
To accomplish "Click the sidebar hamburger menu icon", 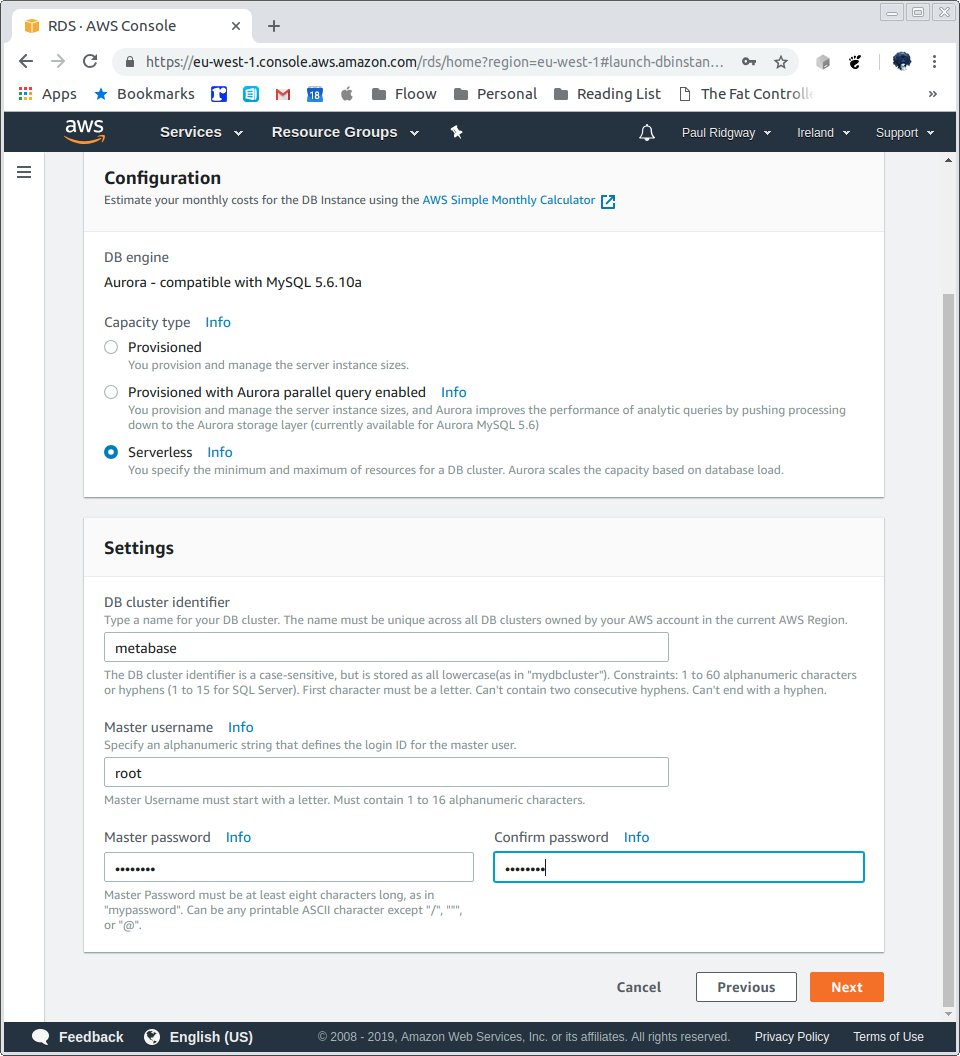I will click(x=24, y=171).
